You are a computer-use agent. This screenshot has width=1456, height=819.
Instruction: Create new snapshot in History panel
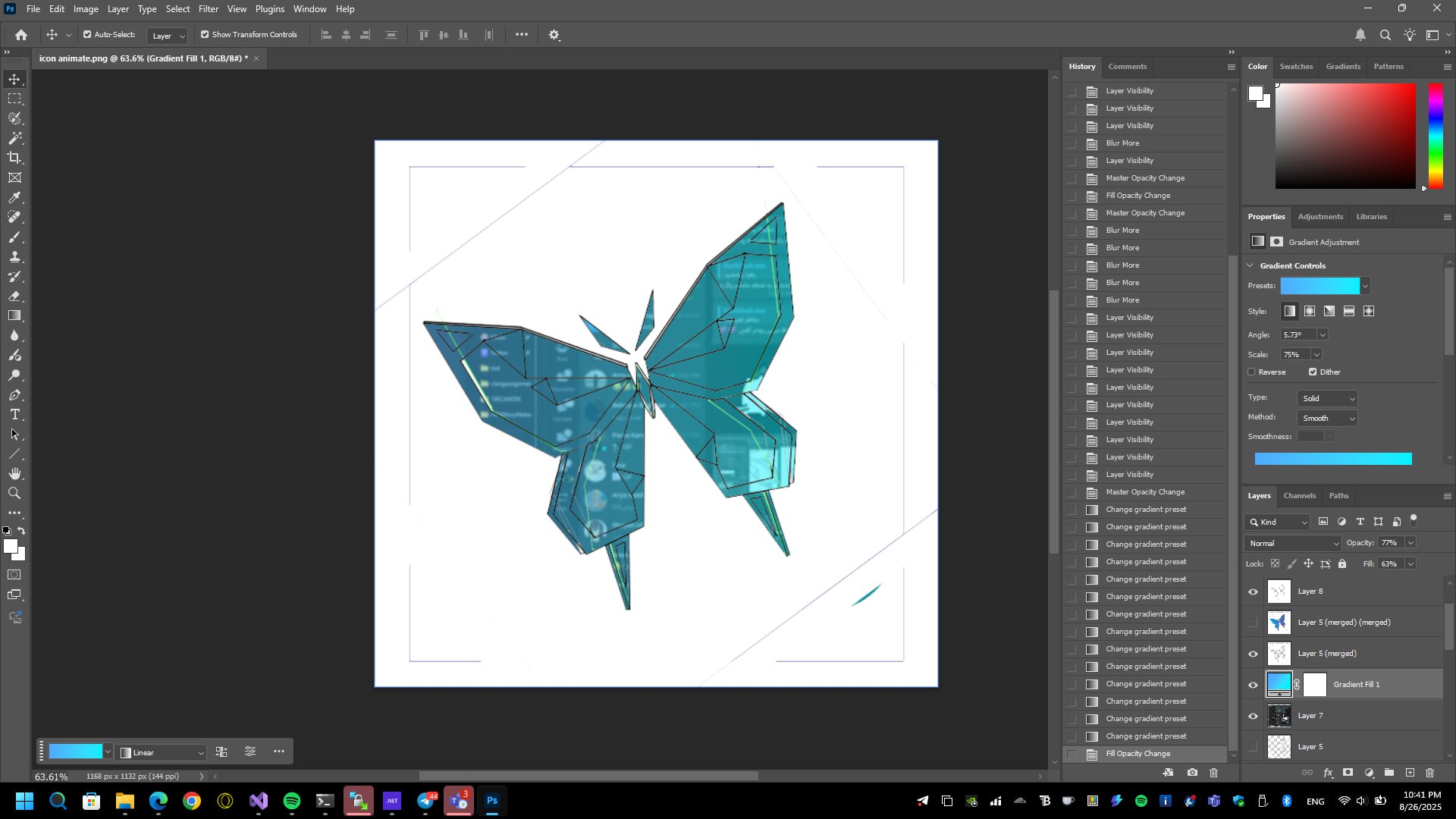pyautogui.click(x=1192, y=773)
